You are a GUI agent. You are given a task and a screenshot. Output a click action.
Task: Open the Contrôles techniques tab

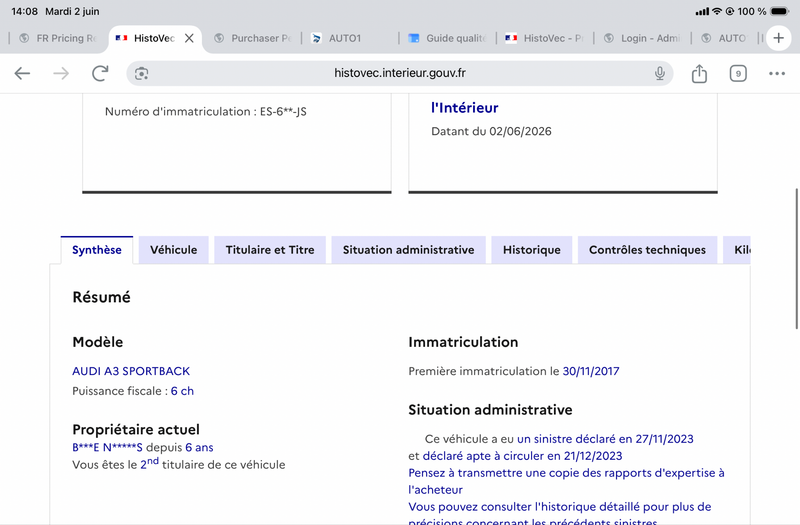pyautogui.click(x=647, y=250)
